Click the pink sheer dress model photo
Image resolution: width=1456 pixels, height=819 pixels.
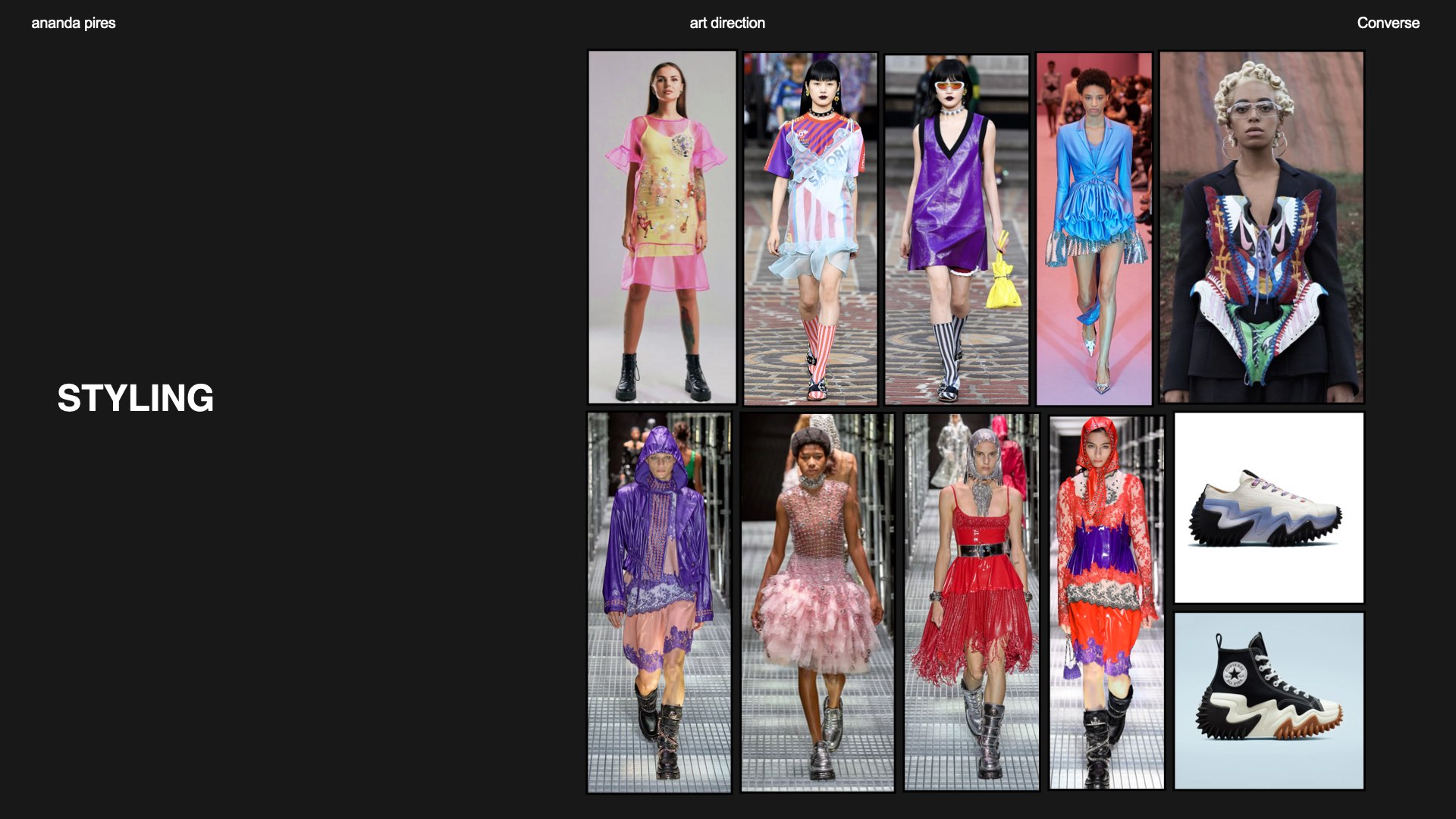[662, 227]
